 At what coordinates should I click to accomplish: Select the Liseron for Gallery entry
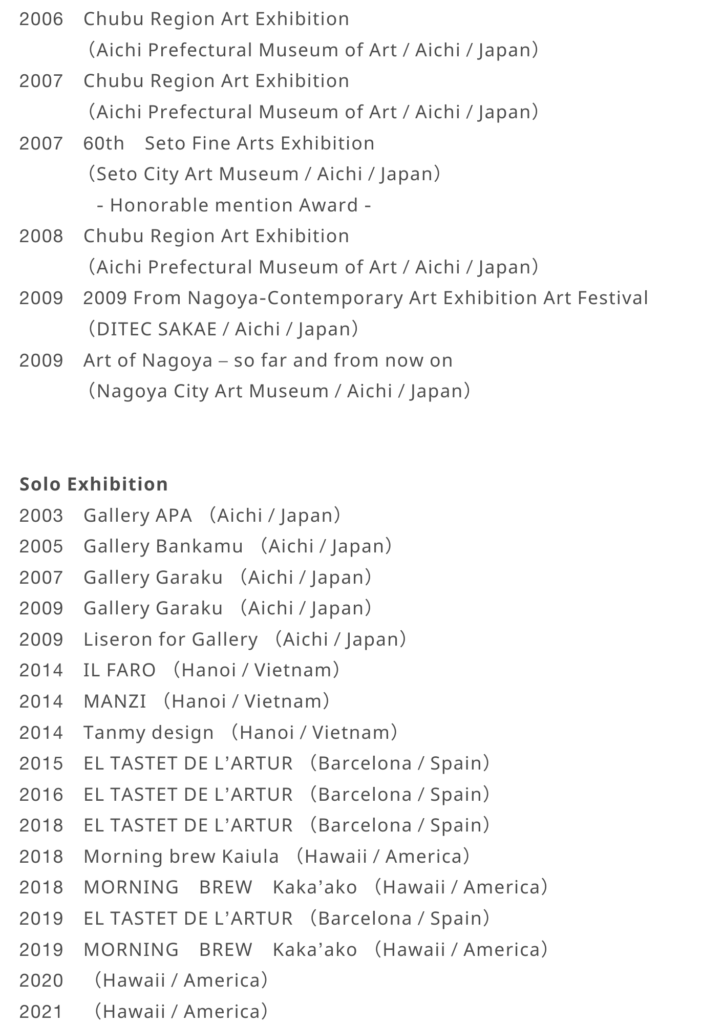(x=213, y=640)
